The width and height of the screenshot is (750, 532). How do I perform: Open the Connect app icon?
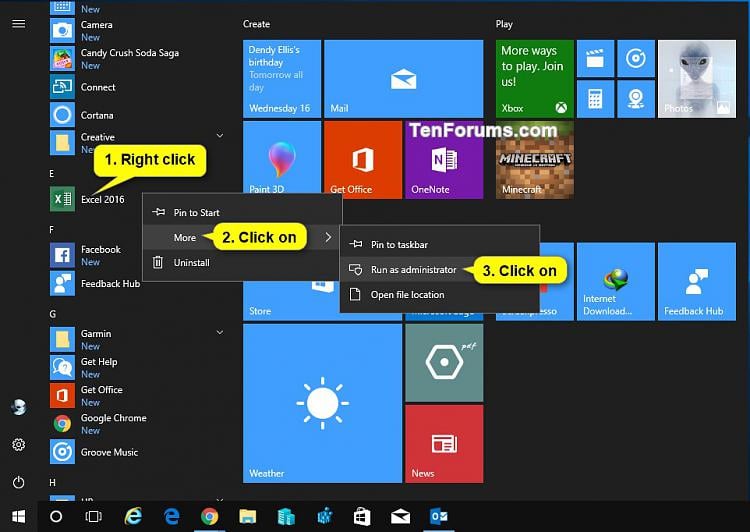coord(62,87)
